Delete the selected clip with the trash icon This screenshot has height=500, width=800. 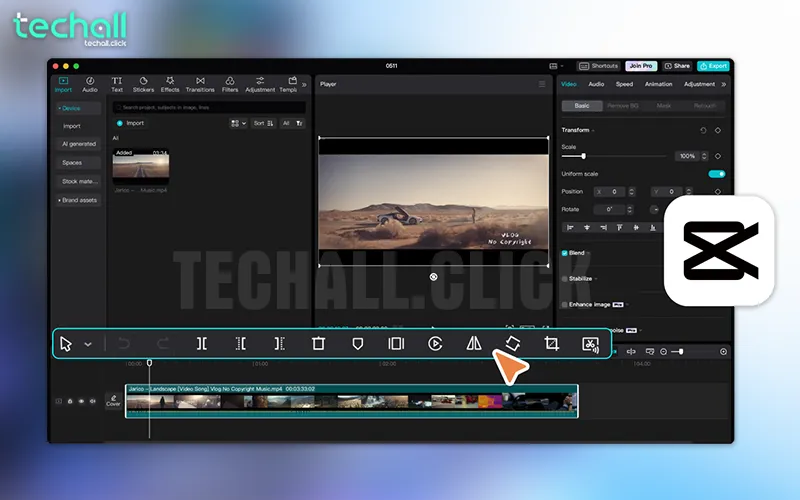click(318, 344)
